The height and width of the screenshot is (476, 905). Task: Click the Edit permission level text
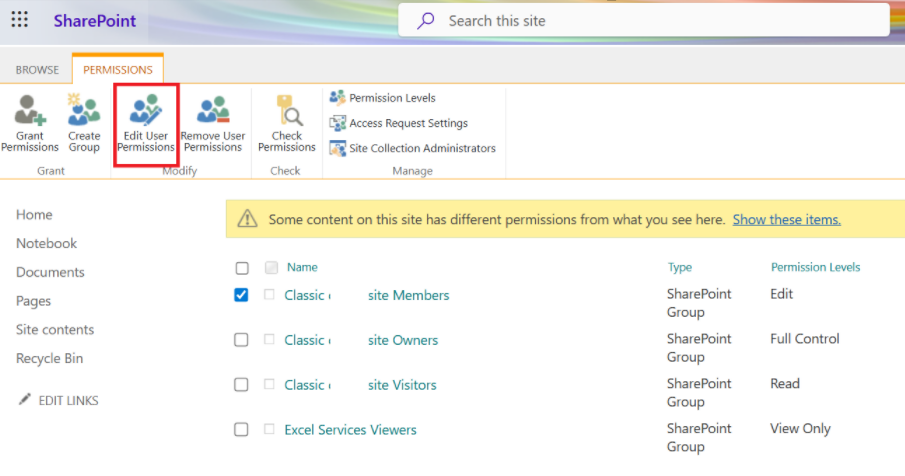(x=781, y=294)
